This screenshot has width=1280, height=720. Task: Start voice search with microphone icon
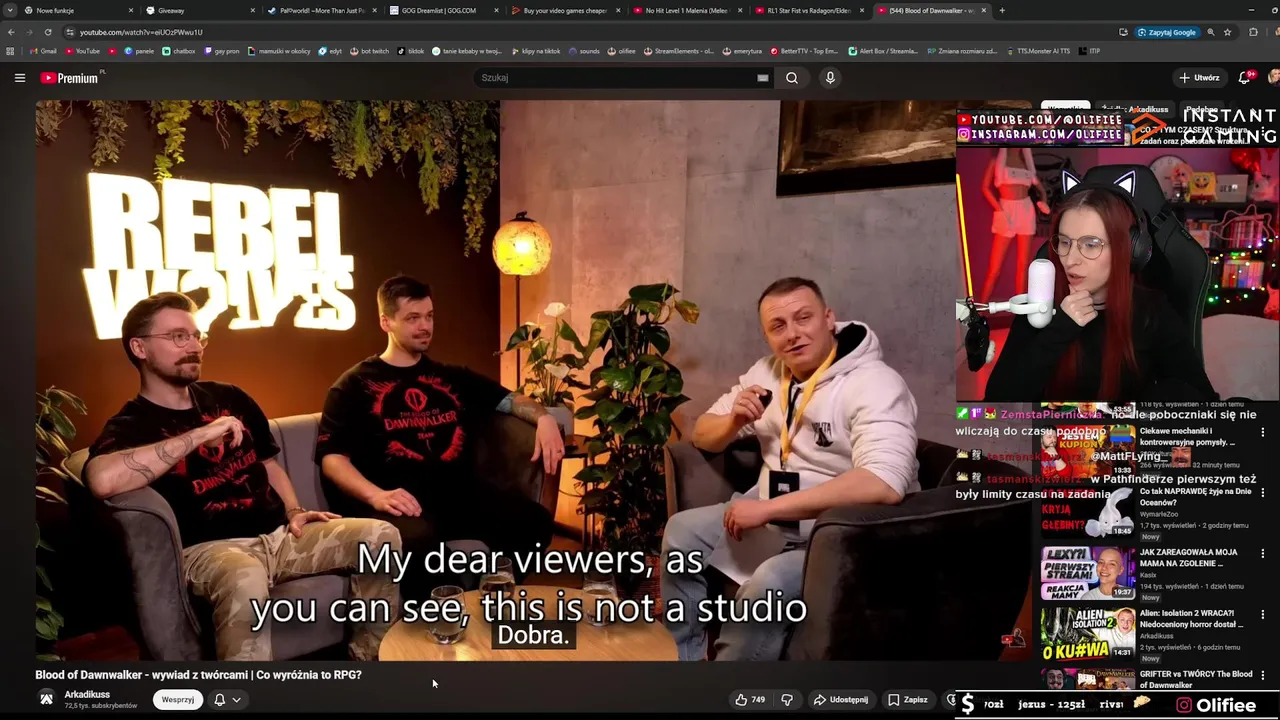click(830, 78)
